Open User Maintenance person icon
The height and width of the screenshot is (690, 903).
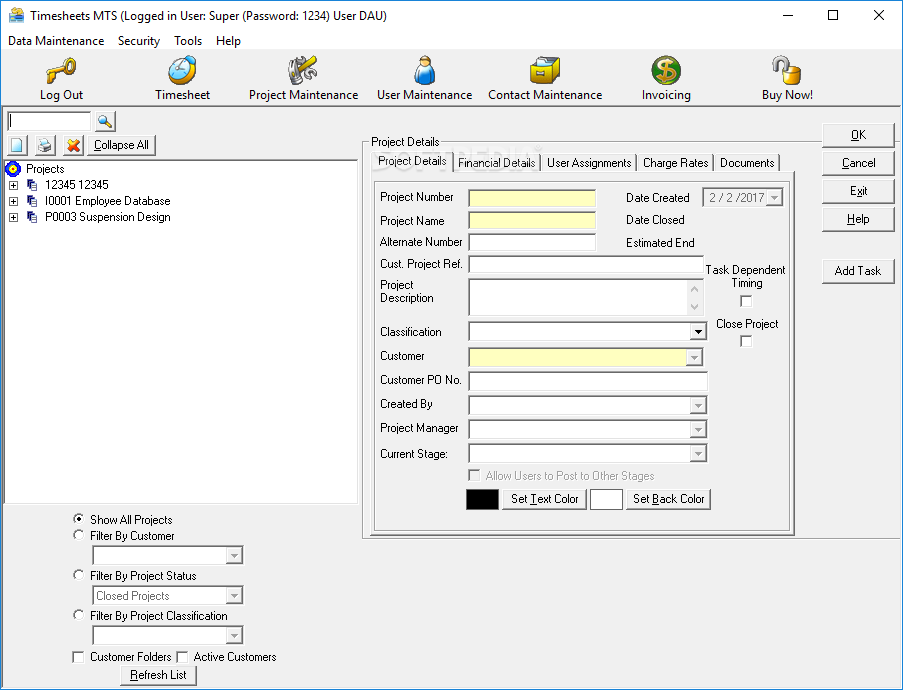click(424, 70)
